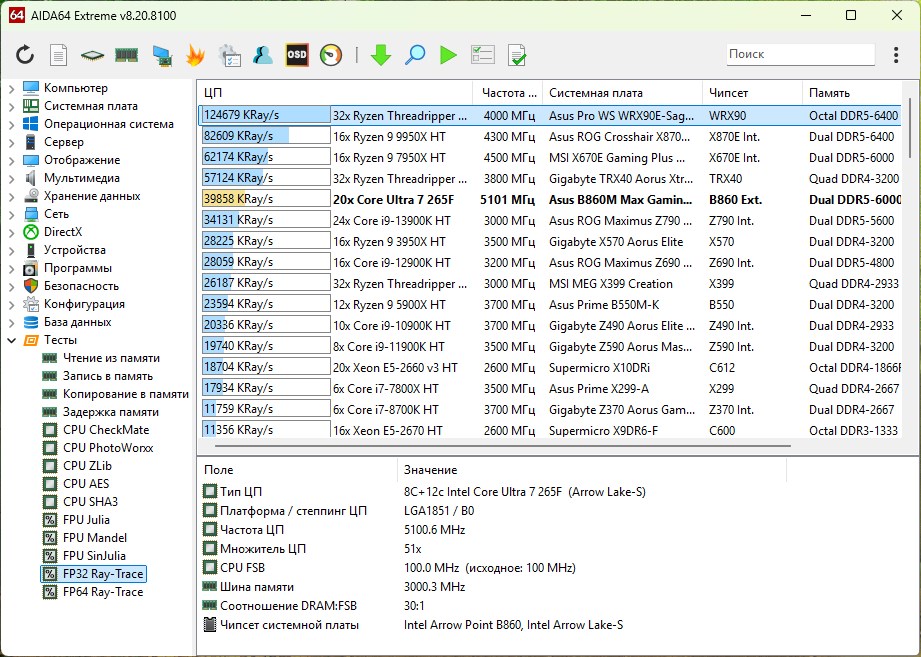Click the Поиск search field

[x=798, y=55]
